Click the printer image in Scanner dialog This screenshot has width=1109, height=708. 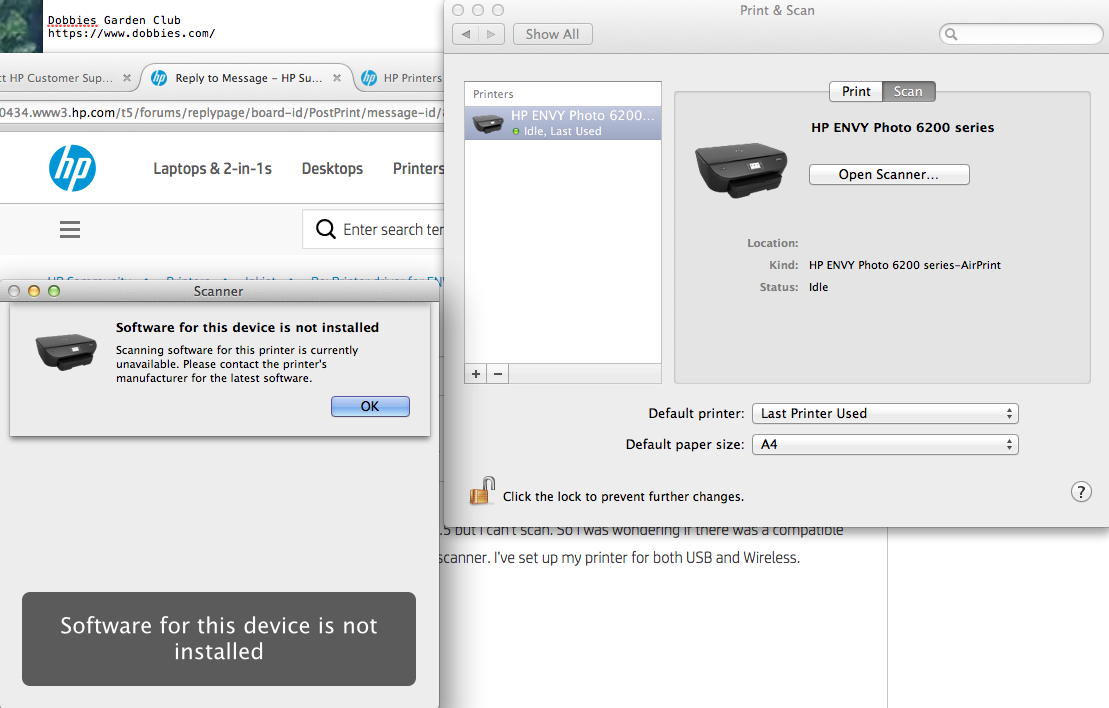(66, 352)
